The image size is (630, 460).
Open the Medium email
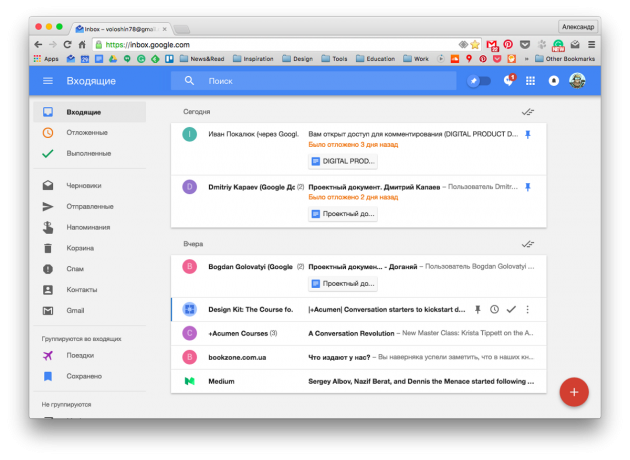click(x=358, y=381)
